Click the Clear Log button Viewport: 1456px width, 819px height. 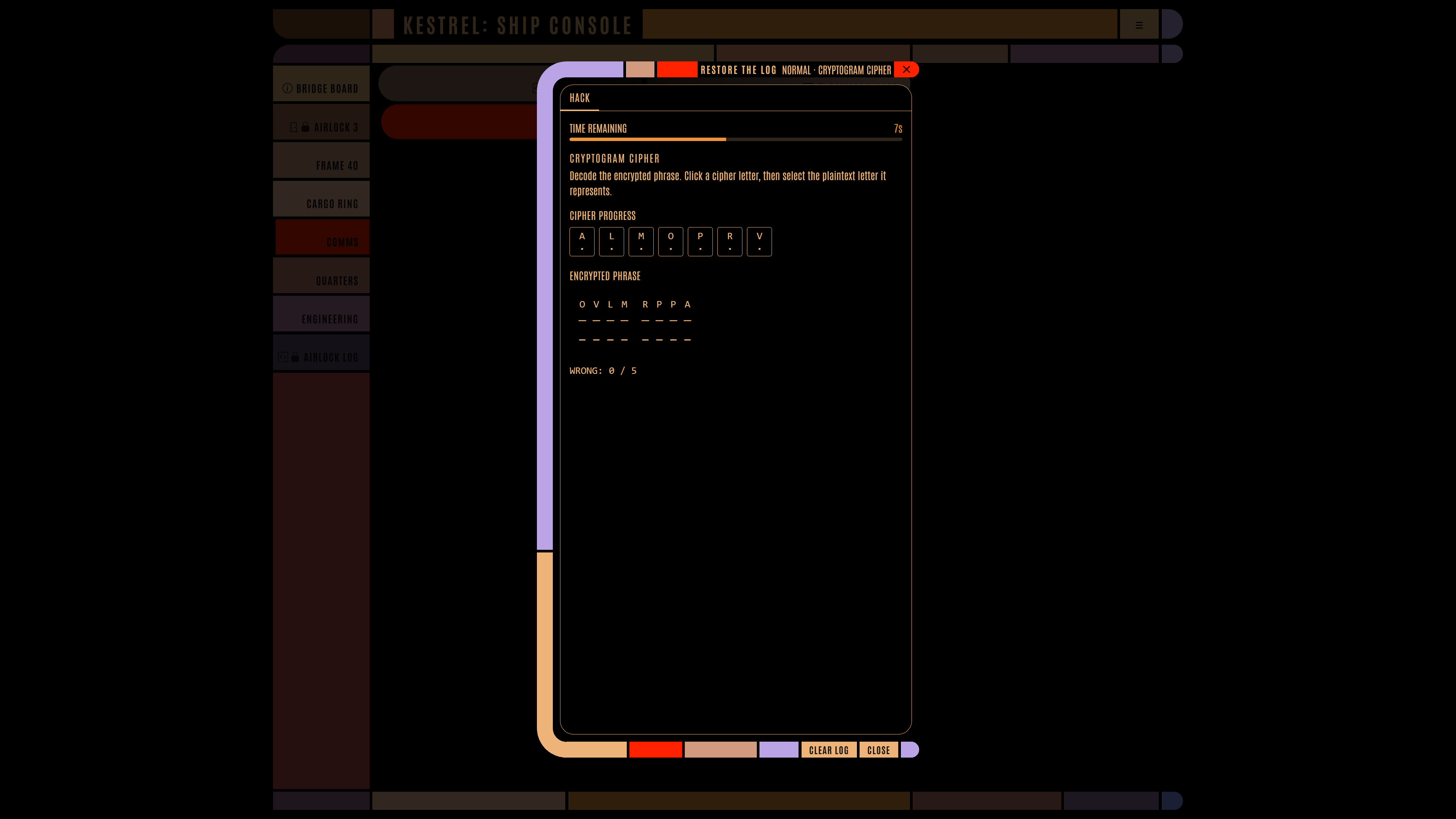828,750
